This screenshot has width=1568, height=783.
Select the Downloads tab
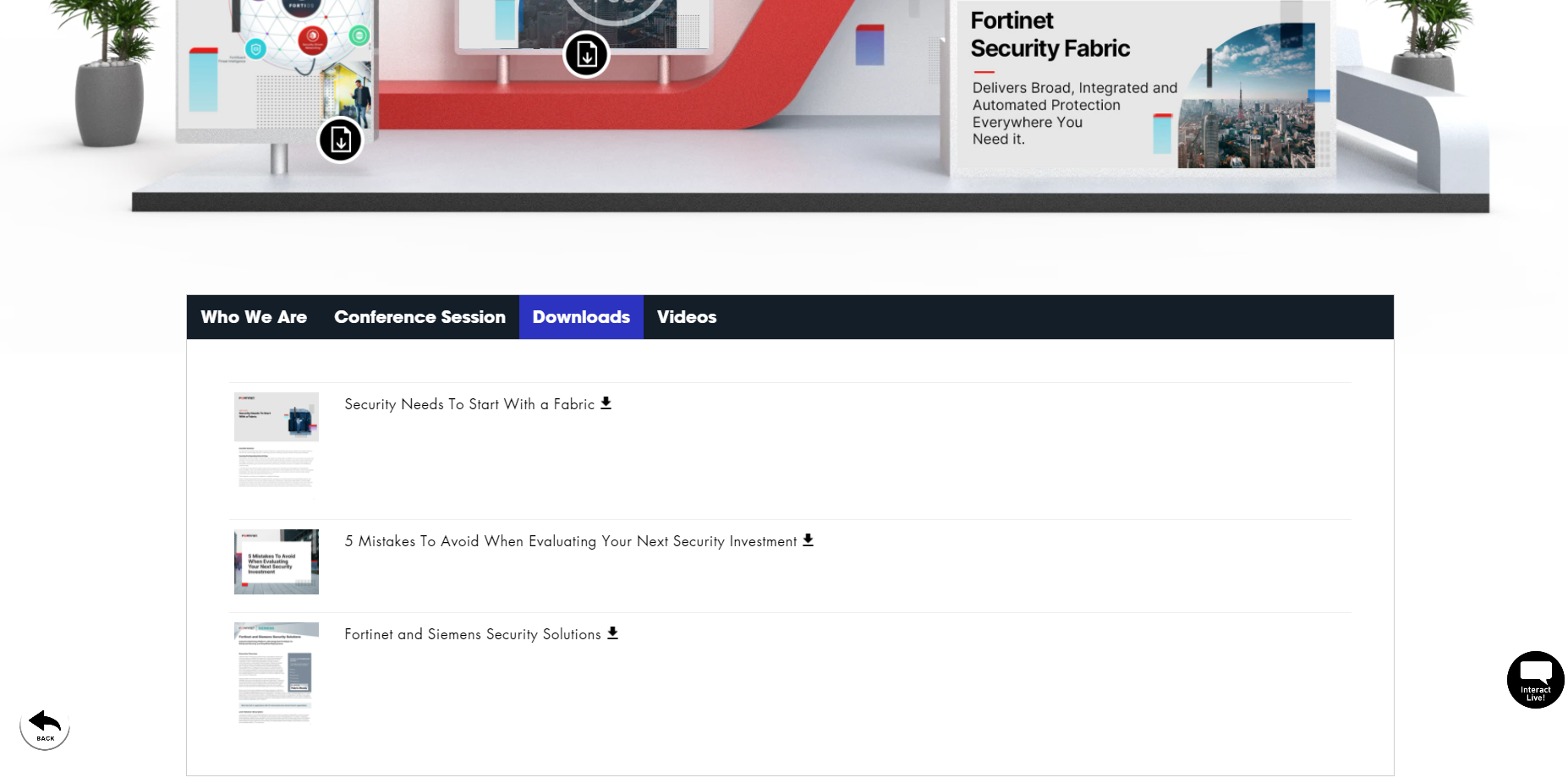(581, 317)
